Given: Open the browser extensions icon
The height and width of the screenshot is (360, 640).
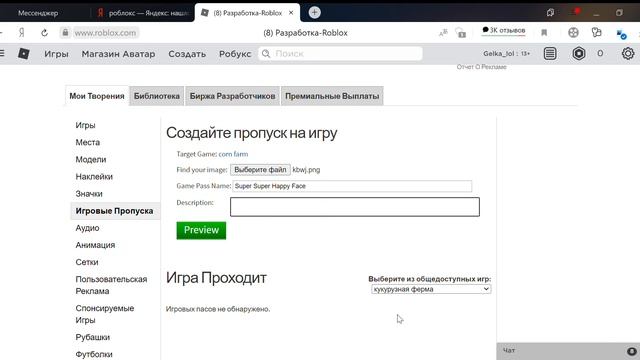Looking at the screenshot, I should pyautogui.click(x=596, y=32).
